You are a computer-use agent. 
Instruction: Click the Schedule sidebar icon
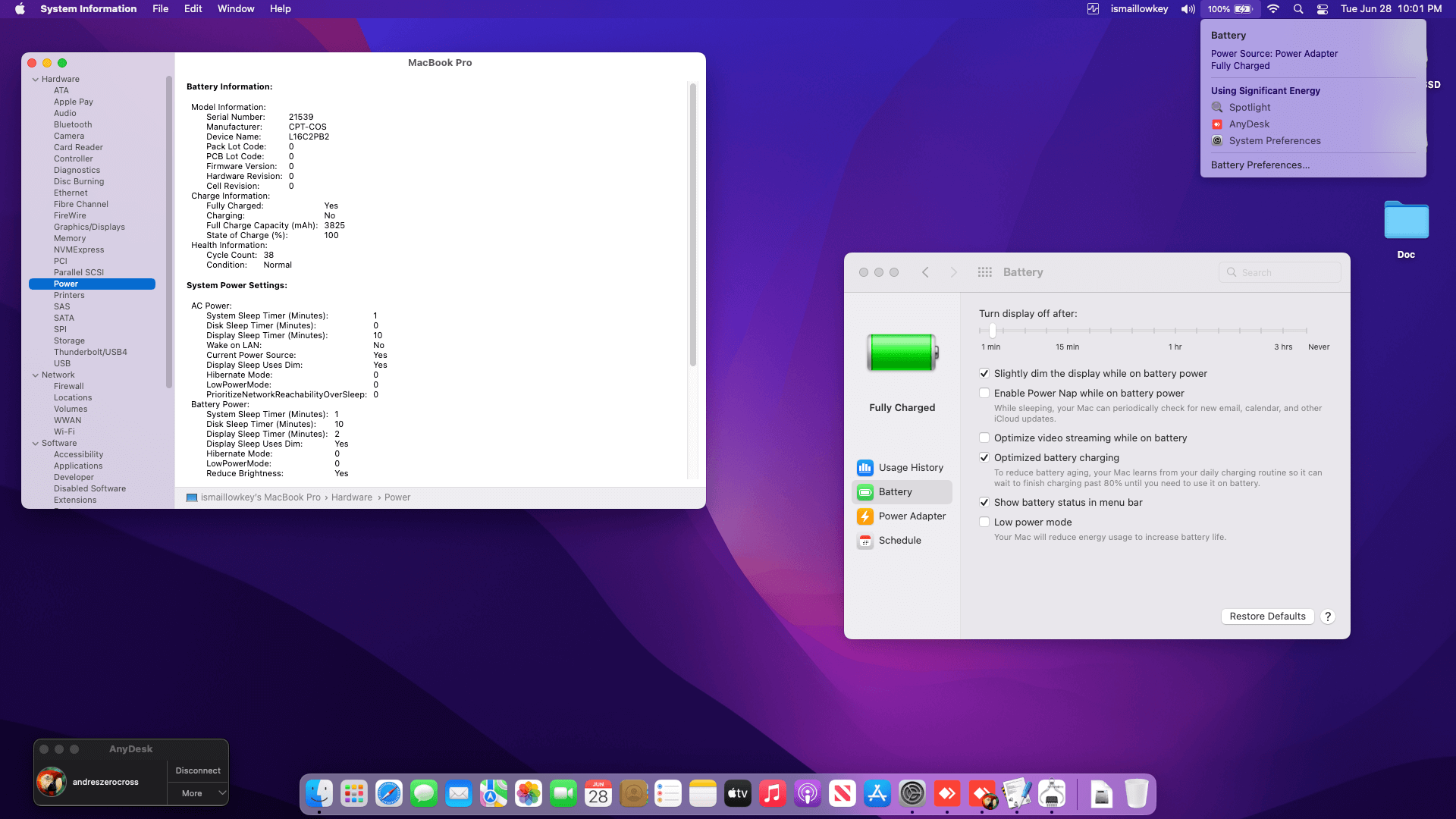[865, 541]
